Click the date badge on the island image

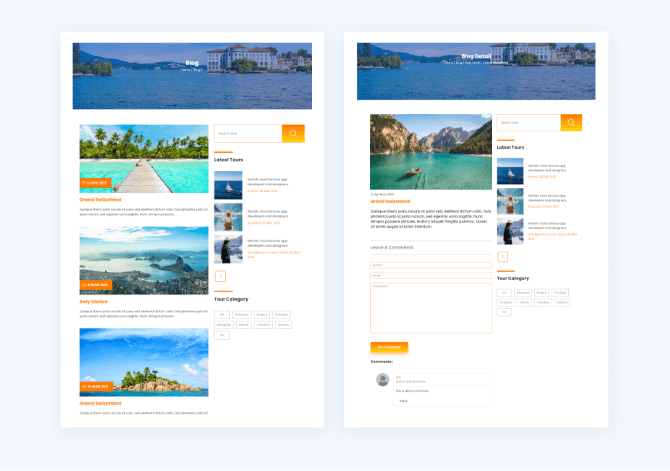point(97,386)
